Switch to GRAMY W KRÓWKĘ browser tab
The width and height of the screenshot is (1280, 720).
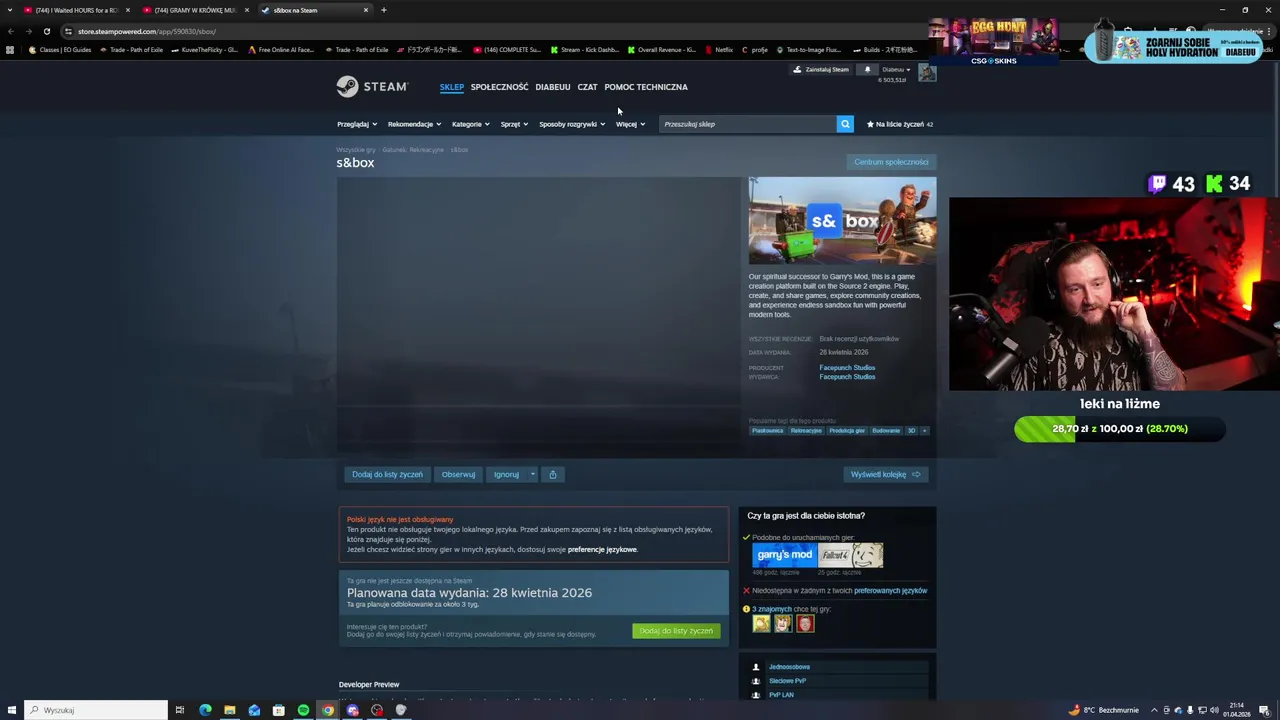click(x=194, y=10)
